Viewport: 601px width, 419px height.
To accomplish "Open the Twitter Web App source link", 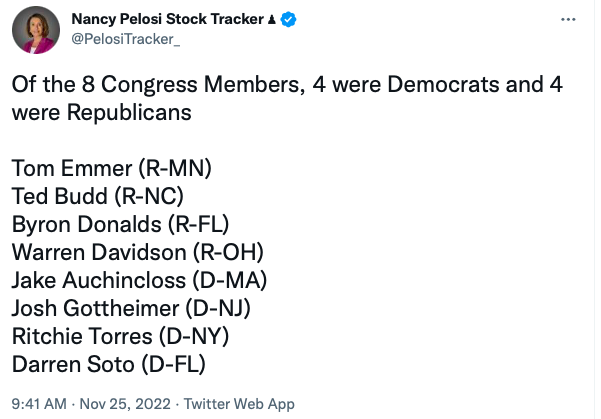I will click(237, 404).
